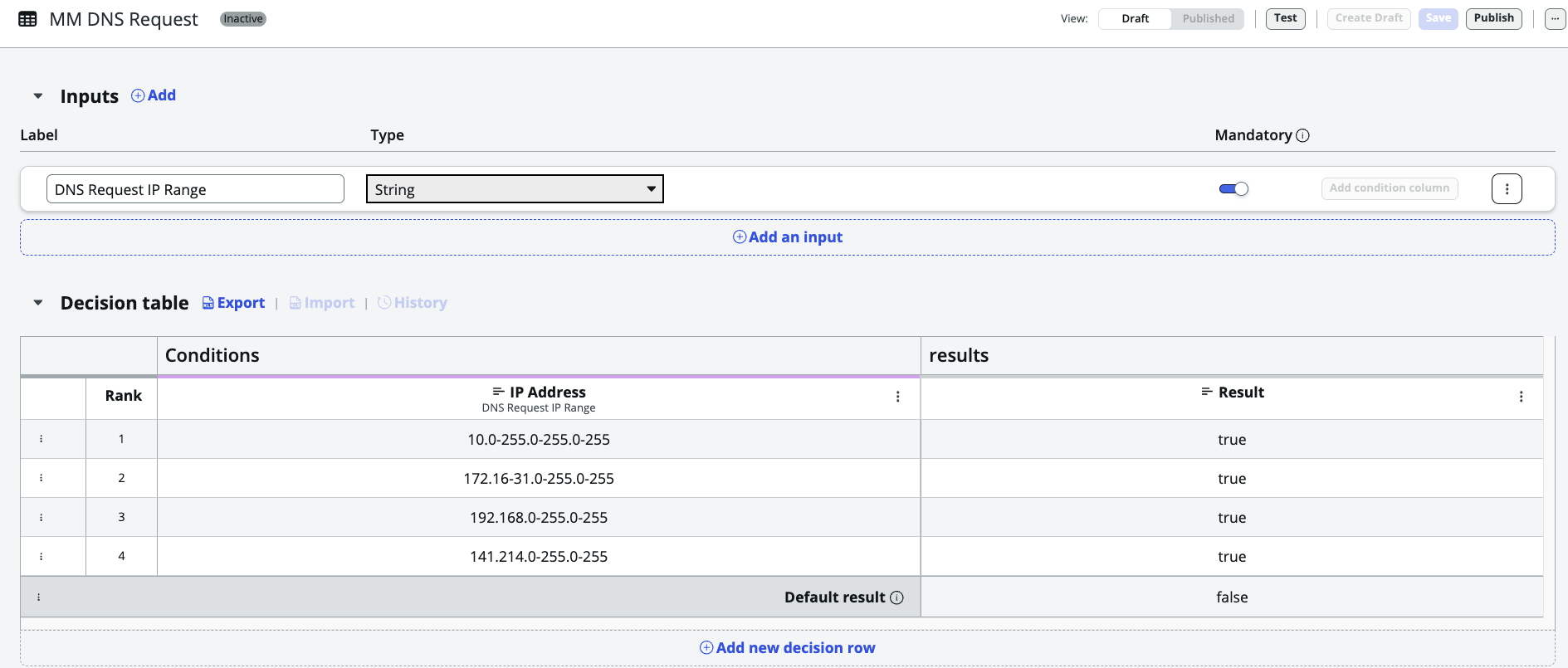This screenshot has width=1568, height=668.
Task: Click the decision table icon beside title
Action: [27, 19]
